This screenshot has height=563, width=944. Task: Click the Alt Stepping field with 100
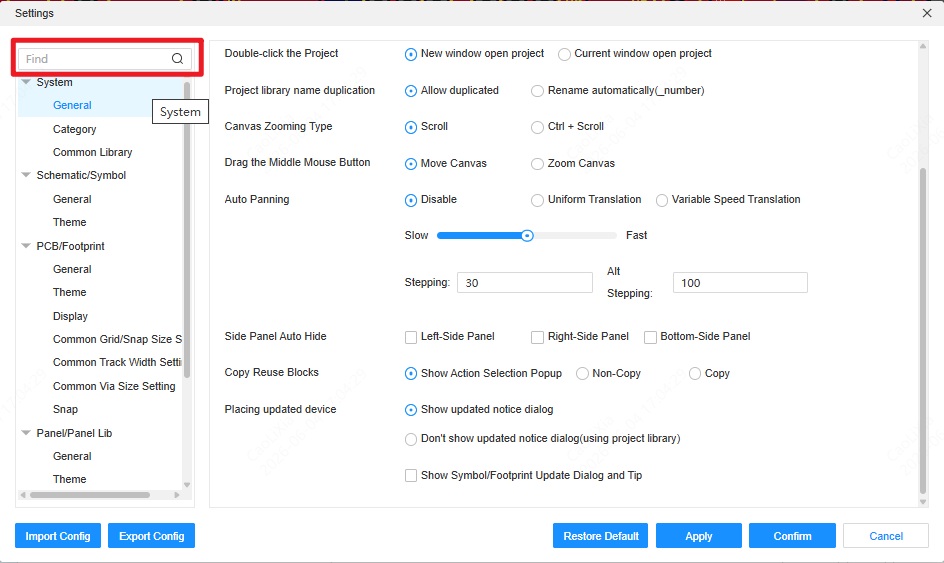click(x=740, y=282)
